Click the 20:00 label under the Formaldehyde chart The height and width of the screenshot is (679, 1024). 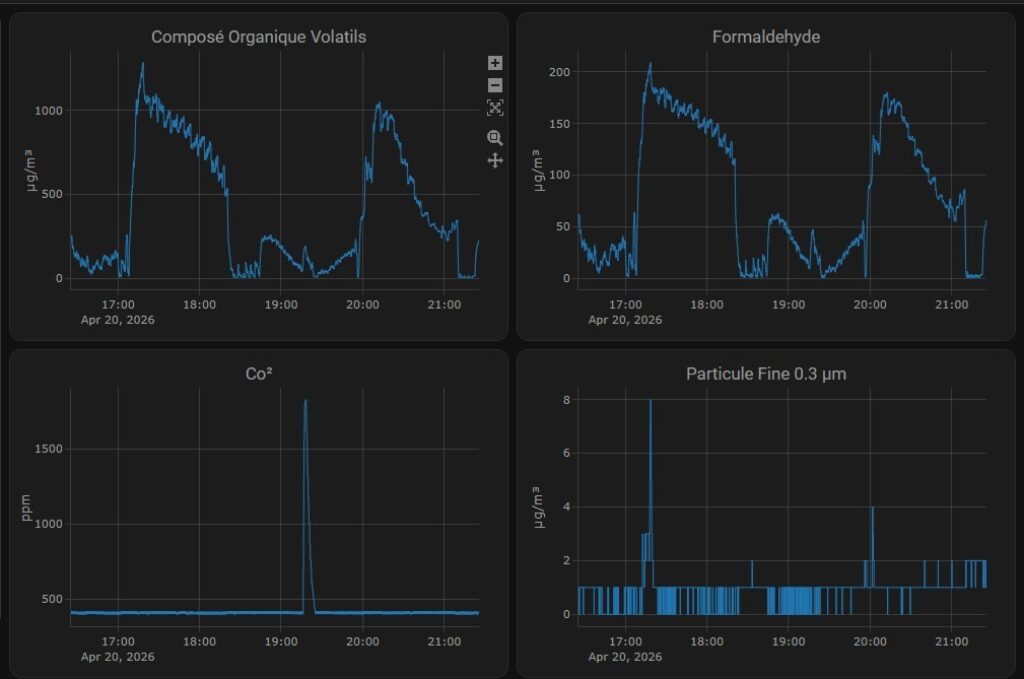coord(870,305)
